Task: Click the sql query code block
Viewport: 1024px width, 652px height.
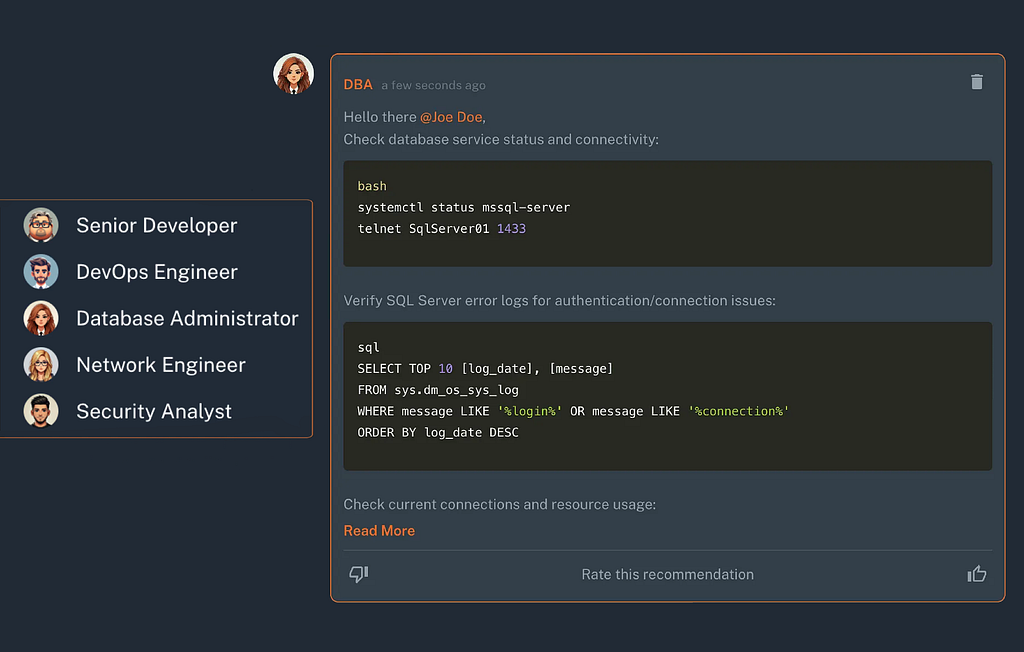Action: click(x=667, y=396)
